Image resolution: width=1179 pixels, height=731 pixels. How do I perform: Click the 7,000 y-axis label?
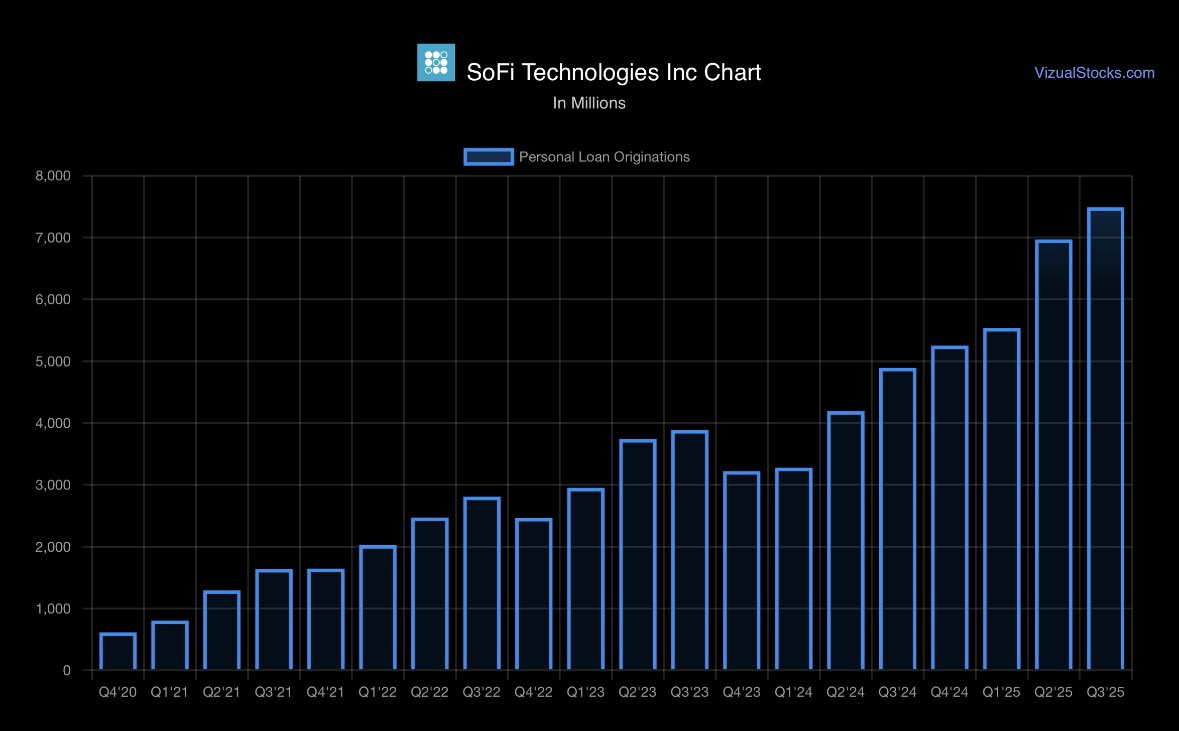click(53, 238)
